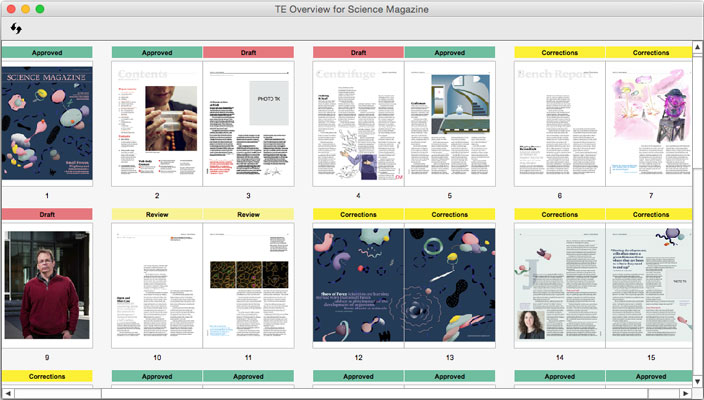Click Review status label above page 10
The width and height of the screenshot is (704, 400).
[x=157, y=214]
